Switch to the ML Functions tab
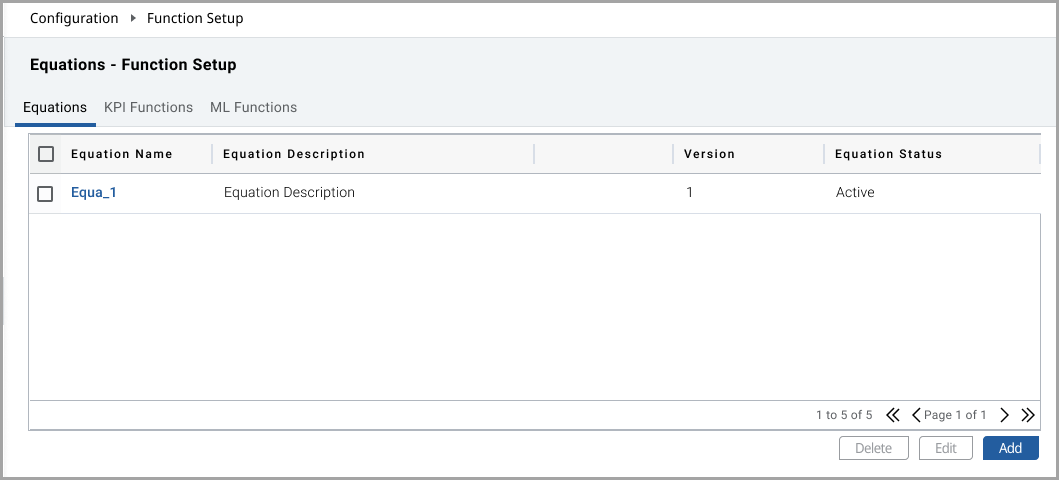 coord(253,107)
